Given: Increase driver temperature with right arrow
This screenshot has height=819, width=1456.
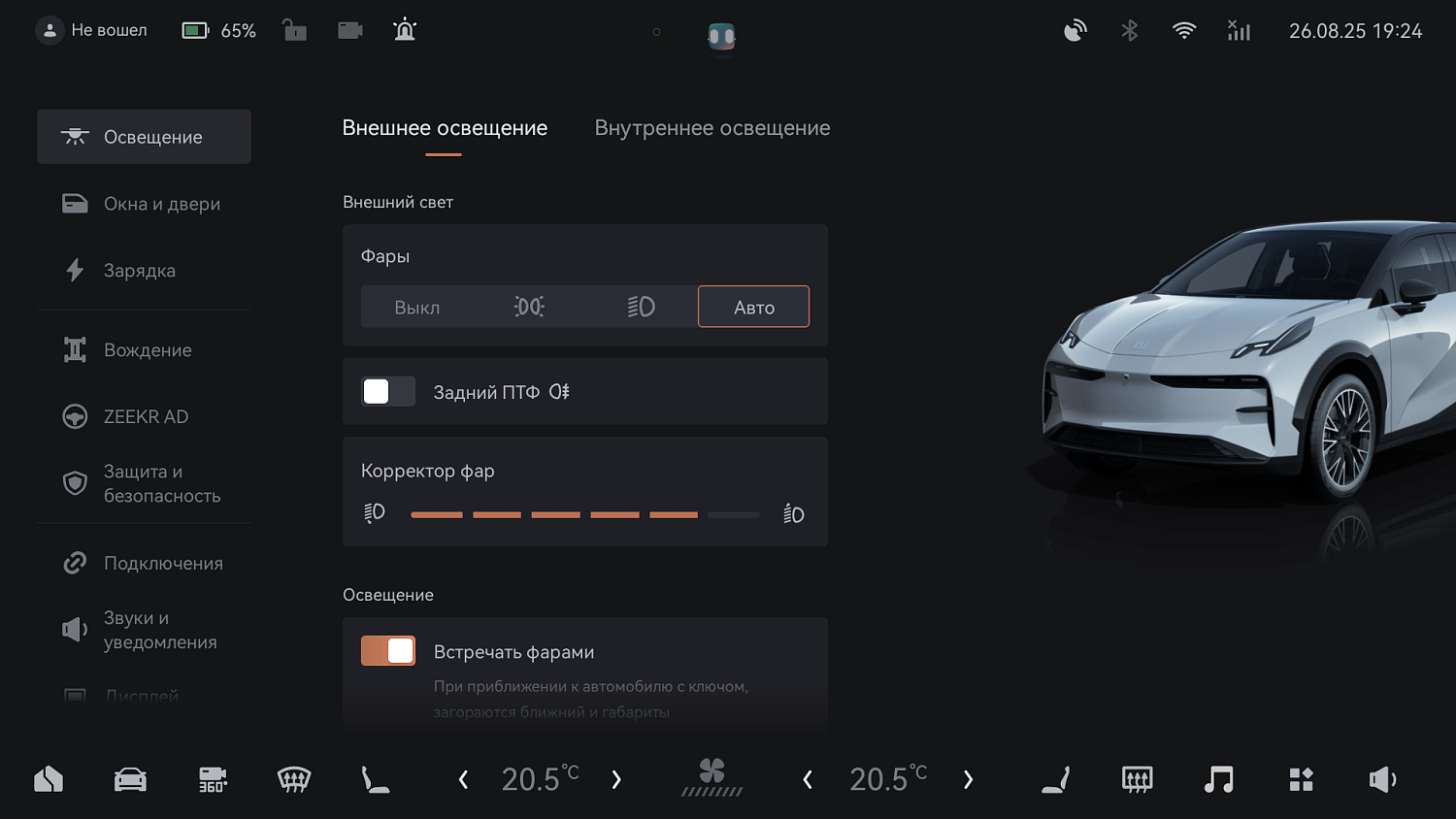Looking at the screenshot, I should click(616, 779).
